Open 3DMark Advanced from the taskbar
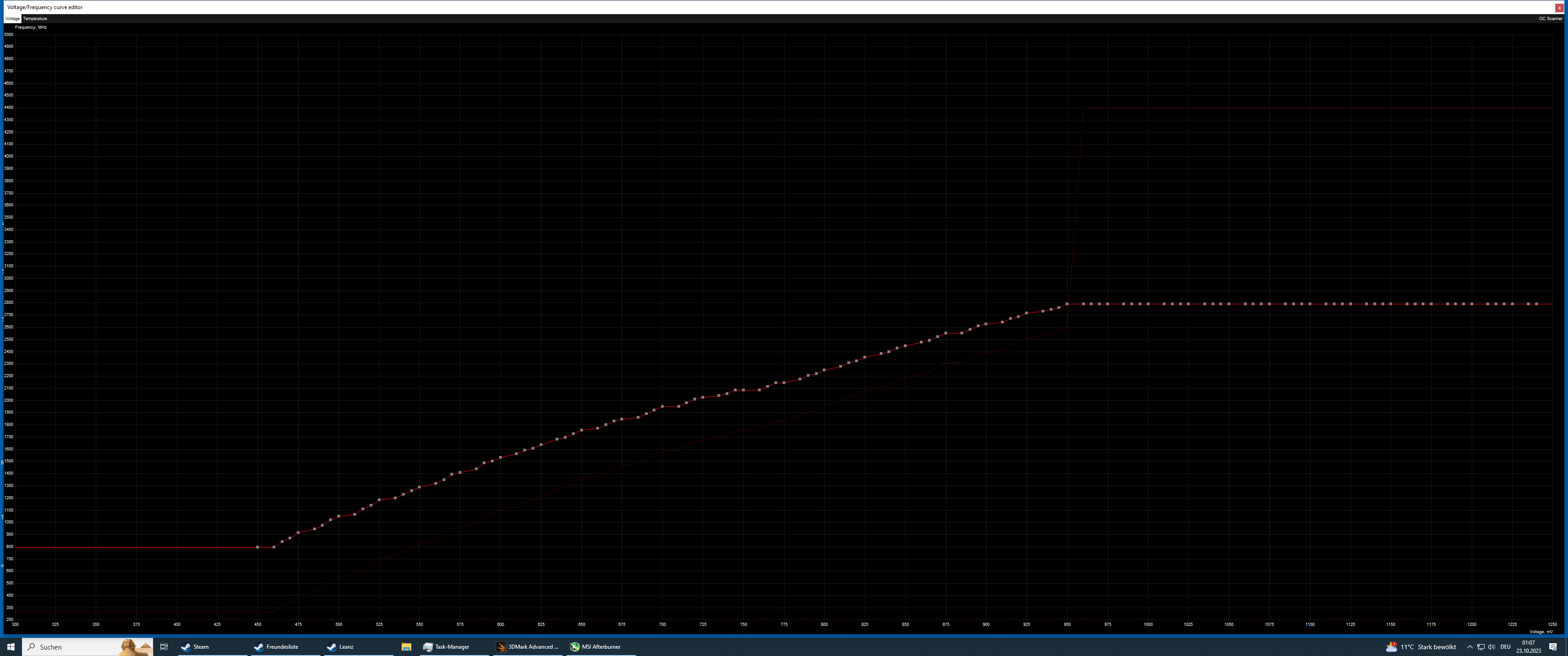1568x656 pixels. (x=527, y=647)
